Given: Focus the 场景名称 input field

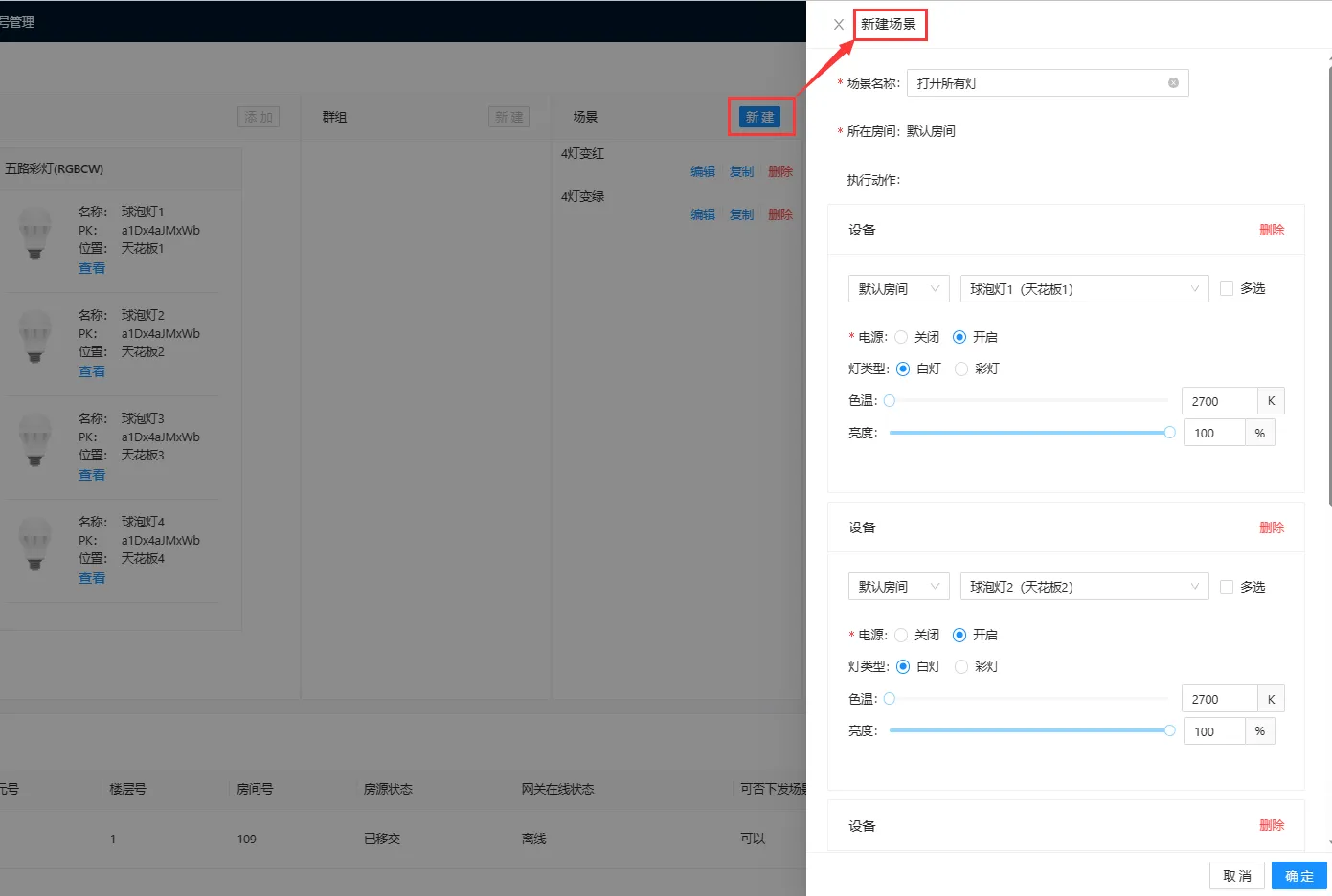Looking at the screenshot, I should coord(1048,83).
